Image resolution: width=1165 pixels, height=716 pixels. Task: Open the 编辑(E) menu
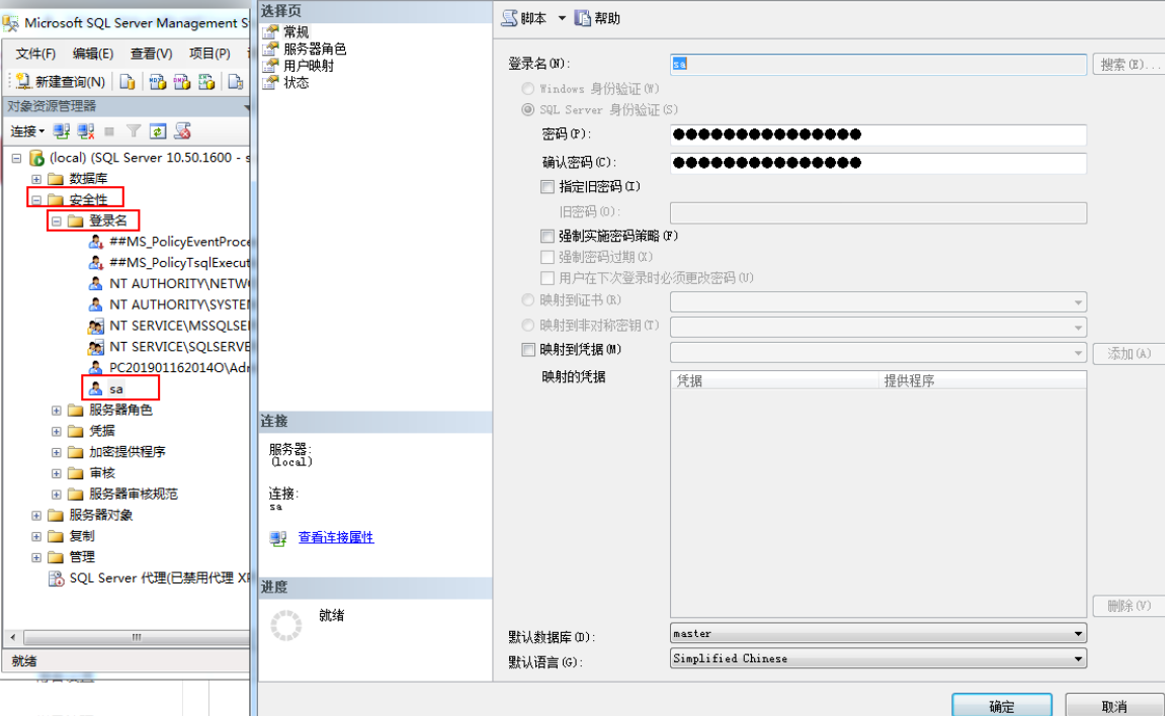point(93,53)
